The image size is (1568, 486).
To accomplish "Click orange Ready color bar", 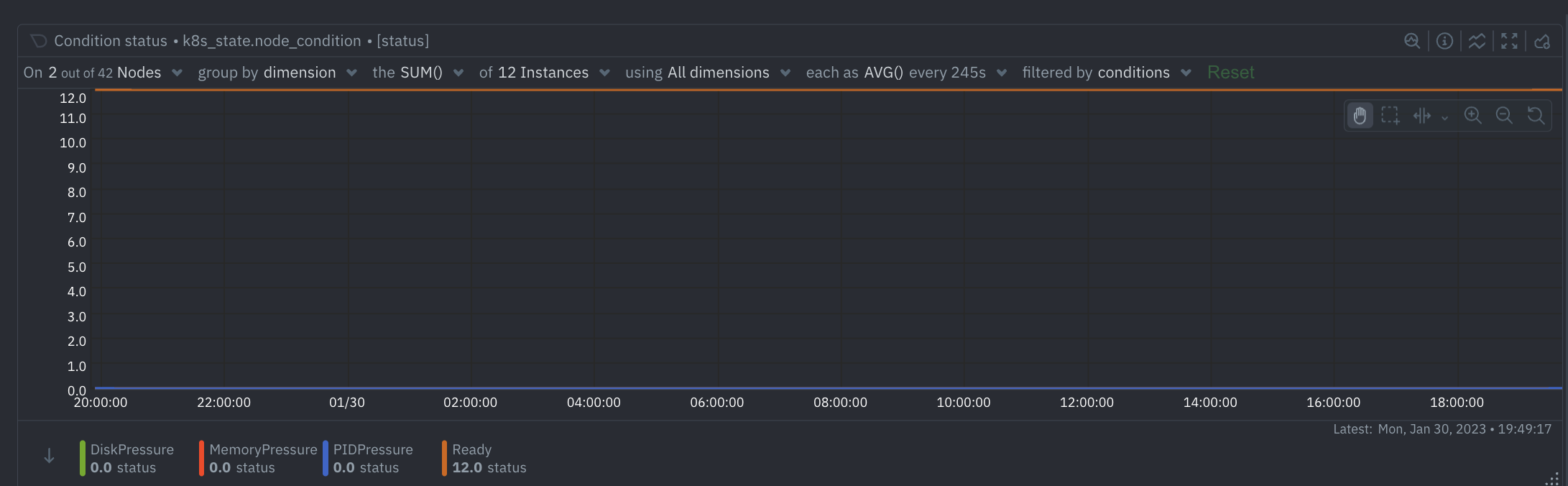I will click(x=445, y=458).
